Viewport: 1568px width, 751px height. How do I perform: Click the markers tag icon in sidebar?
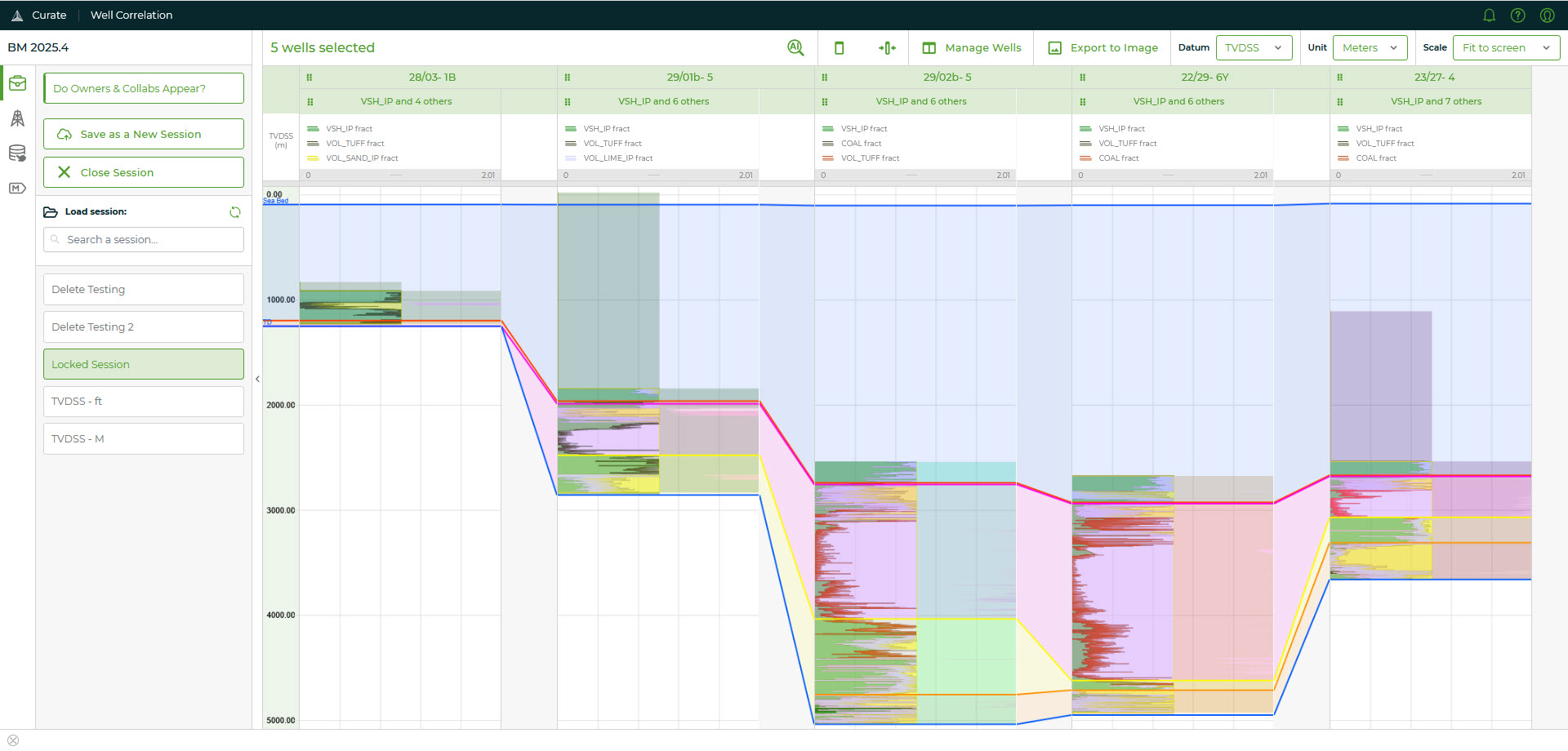(x=17, y=189)
